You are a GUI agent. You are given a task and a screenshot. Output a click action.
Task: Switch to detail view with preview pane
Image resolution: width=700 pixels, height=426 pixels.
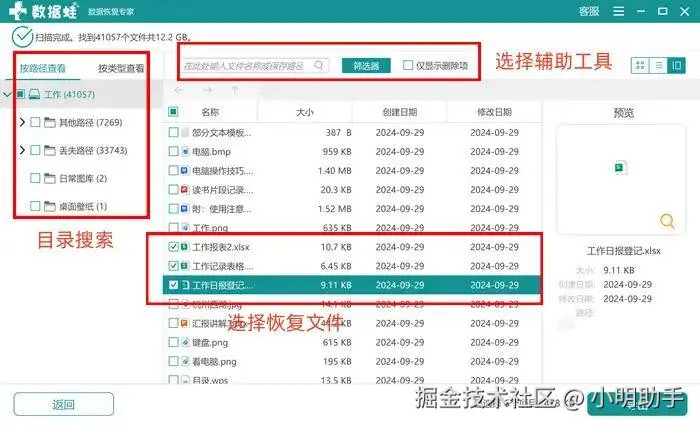[x=676, y=66]
